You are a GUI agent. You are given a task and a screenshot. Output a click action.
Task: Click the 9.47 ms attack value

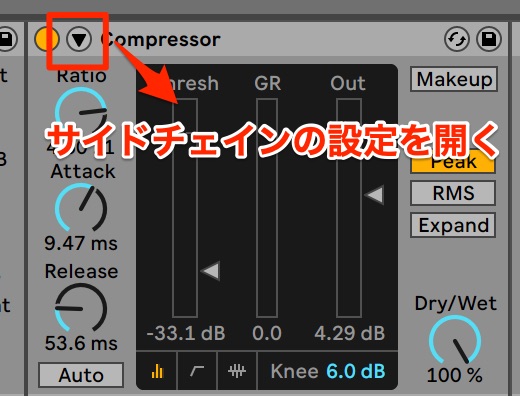(81, 243)
